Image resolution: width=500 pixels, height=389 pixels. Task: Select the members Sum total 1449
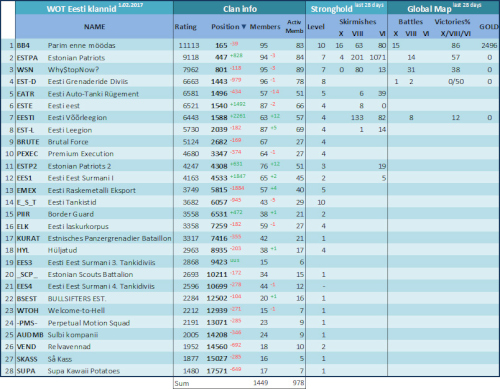(x=261, y=383)
